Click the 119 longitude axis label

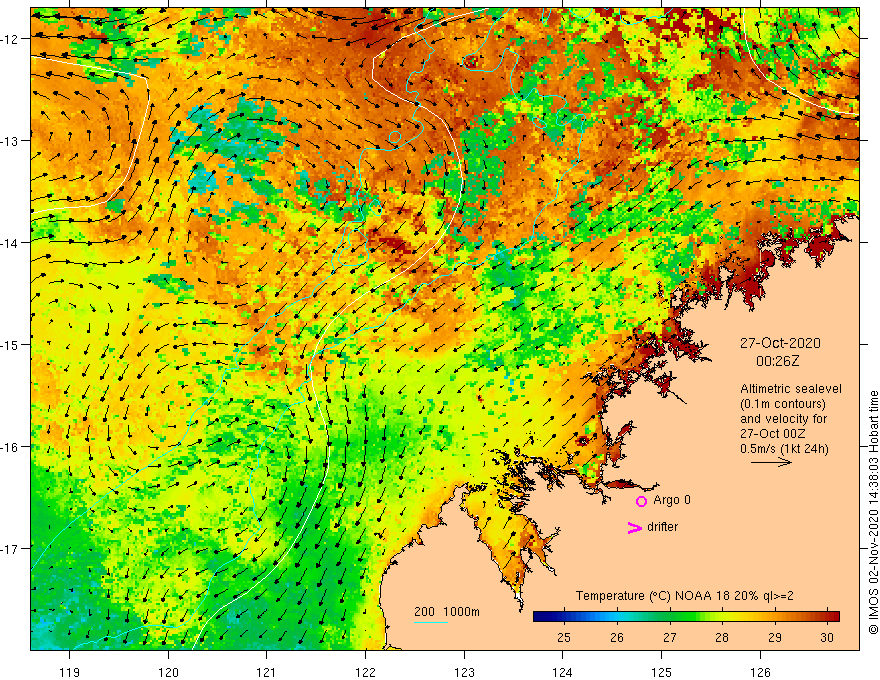pyautogui.click(x=70, y=672)
